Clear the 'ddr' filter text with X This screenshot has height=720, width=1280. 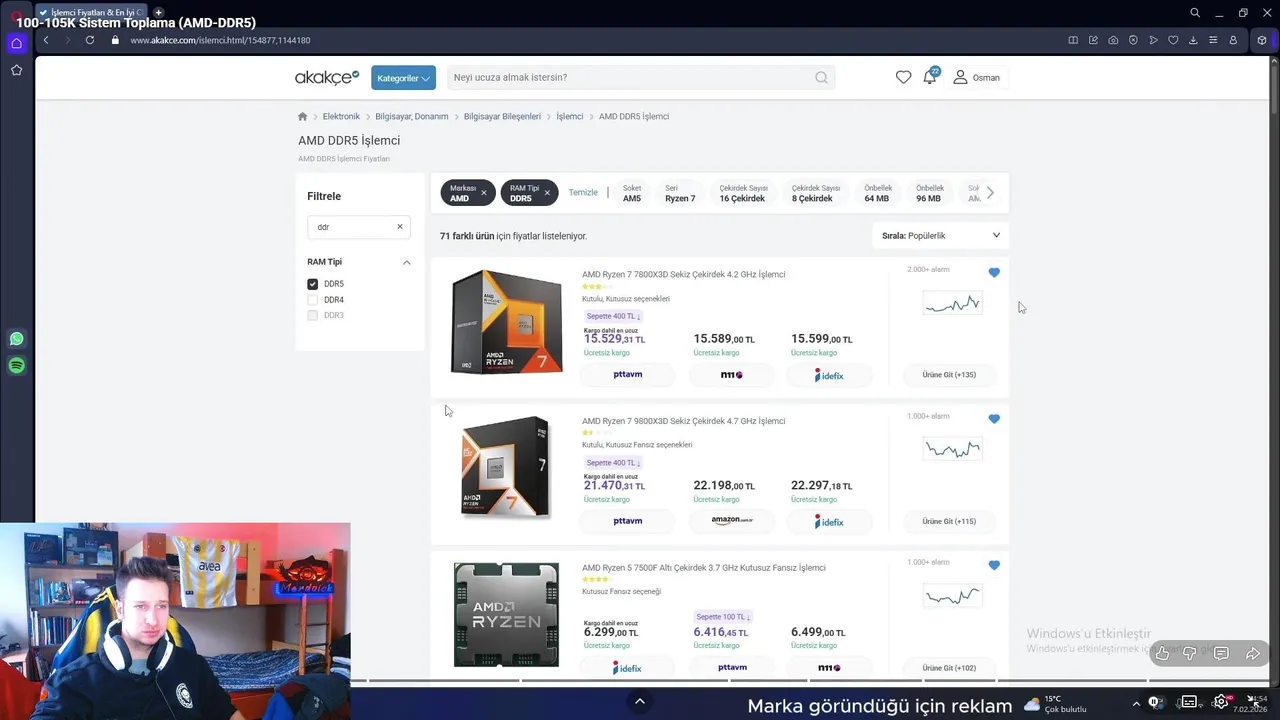400,226
